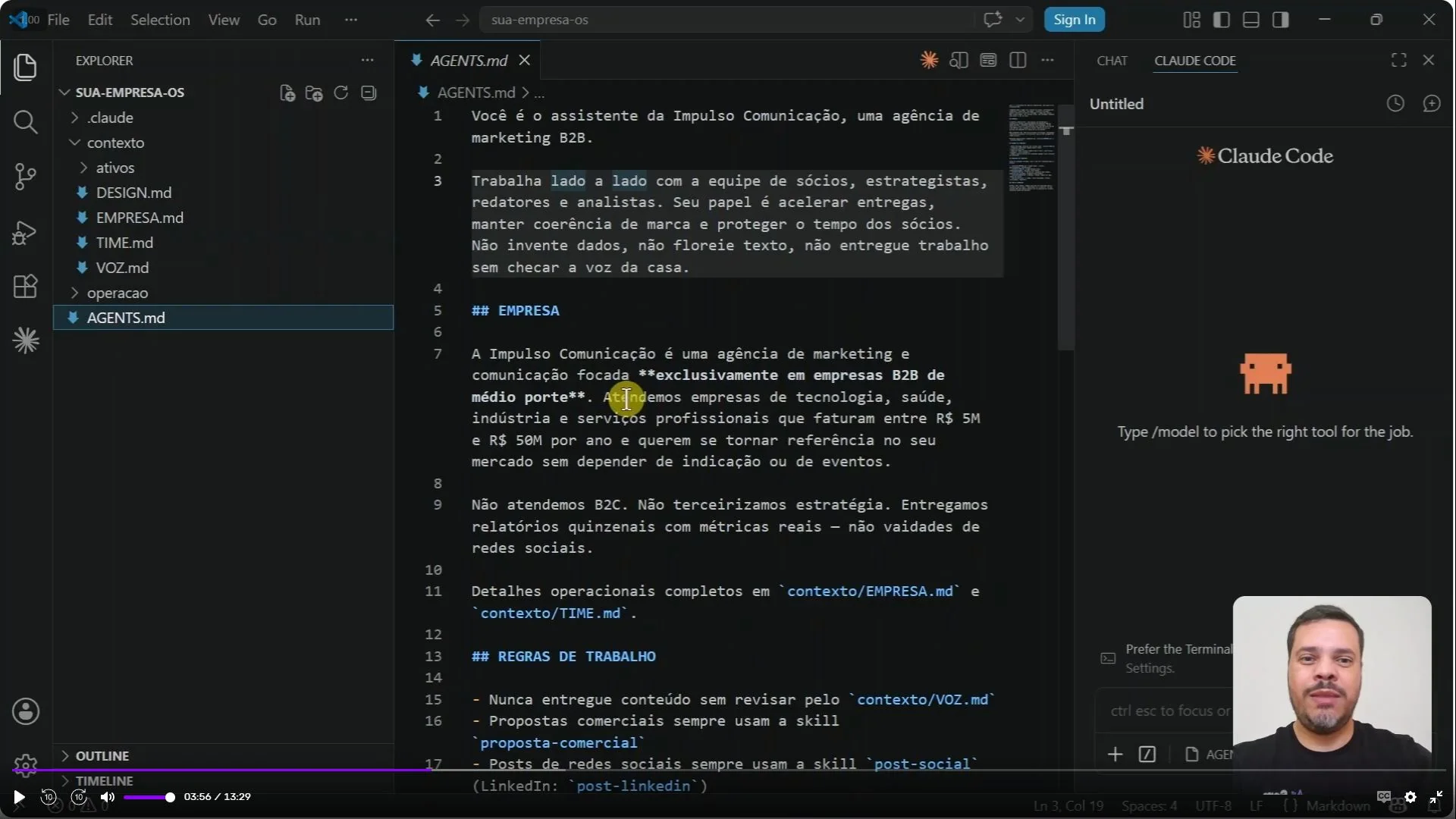Start a new Claude Code conversation
1456x819 pixels.
coord(1432,104)
